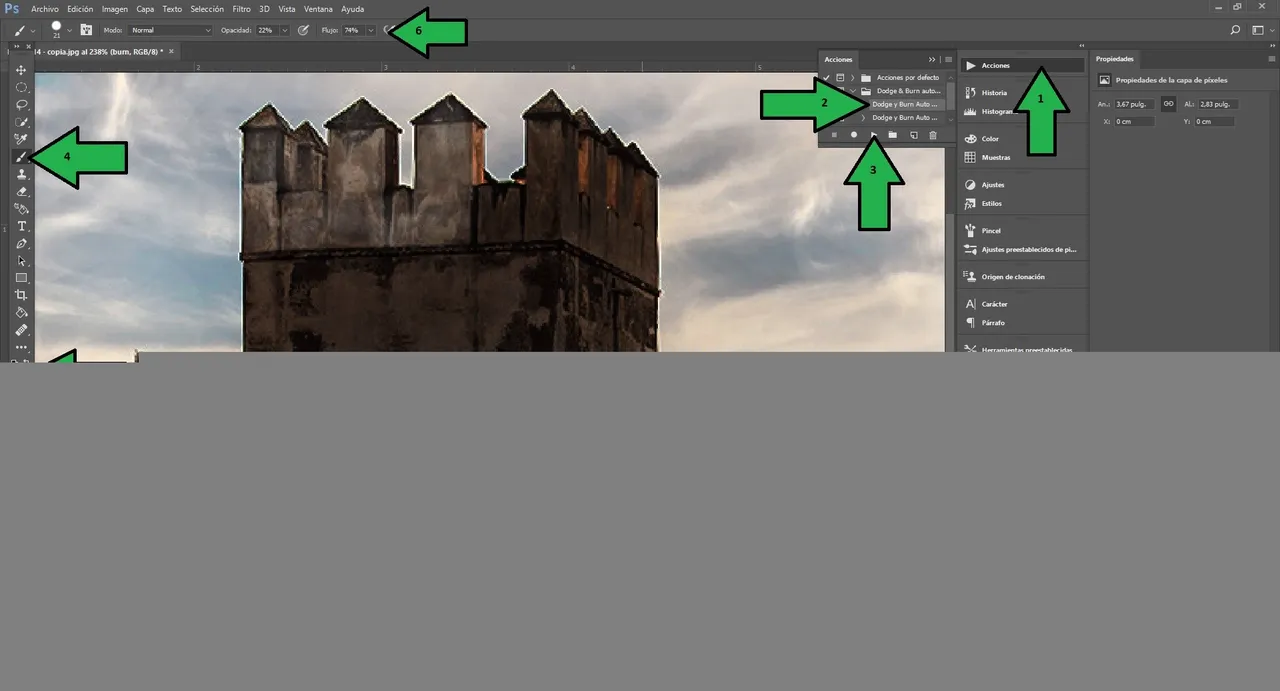Viewport: 1280px width, 691px height.
Task: Select the Move tool
Action: coord(21,70)
